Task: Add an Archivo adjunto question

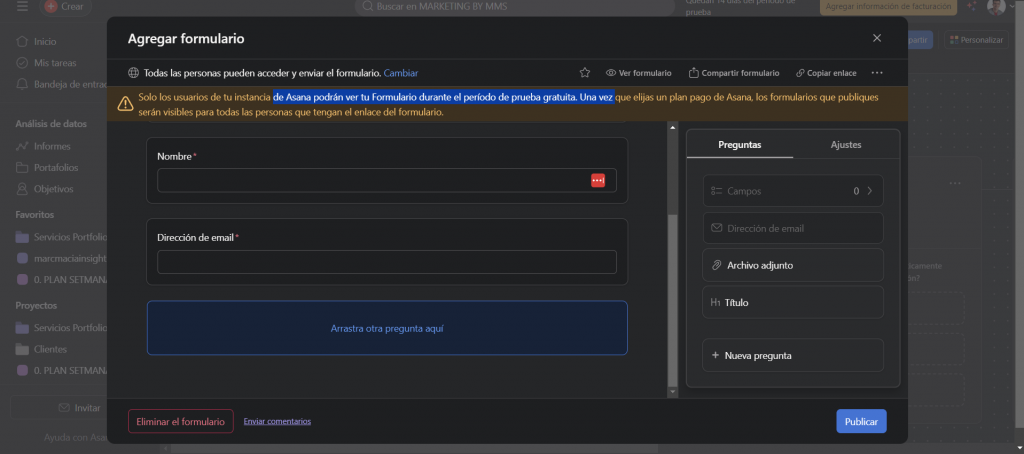Action: click(x=793, y=265)
